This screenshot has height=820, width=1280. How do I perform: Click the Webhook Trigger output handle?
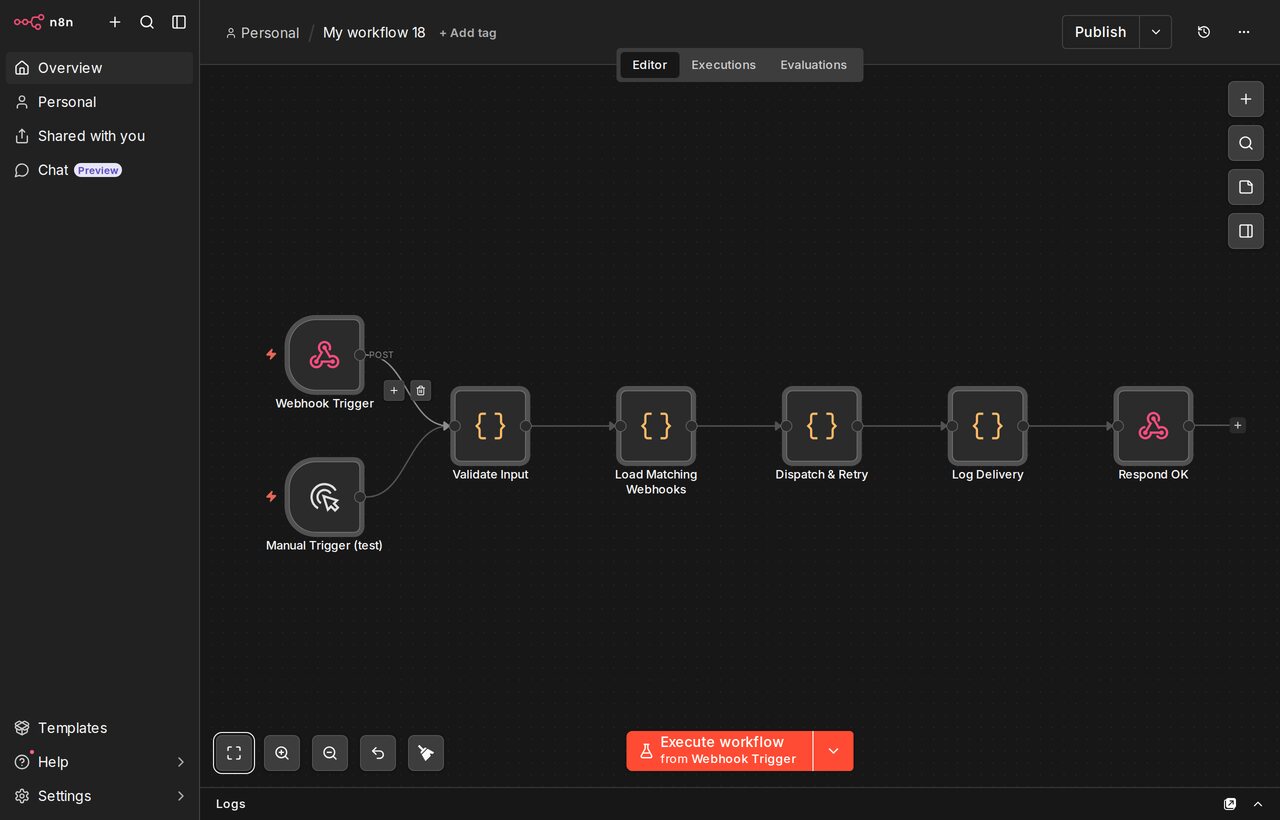(x=360, y=355)
